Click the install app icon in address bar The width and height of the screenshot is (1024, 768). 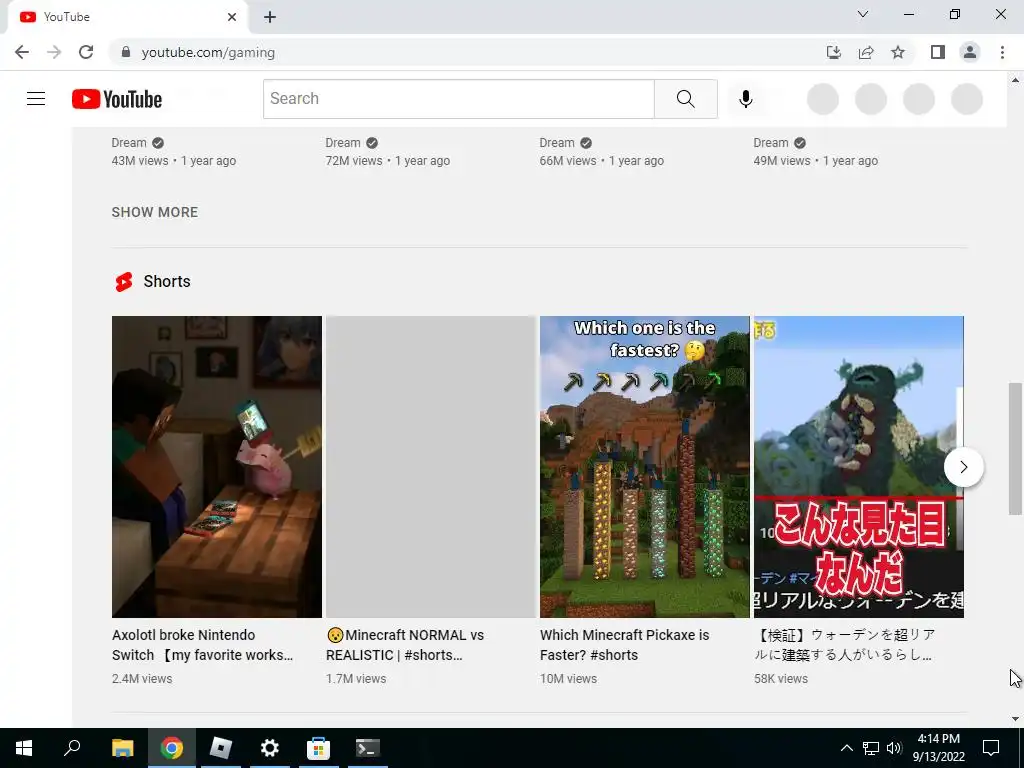click(833, 52)
